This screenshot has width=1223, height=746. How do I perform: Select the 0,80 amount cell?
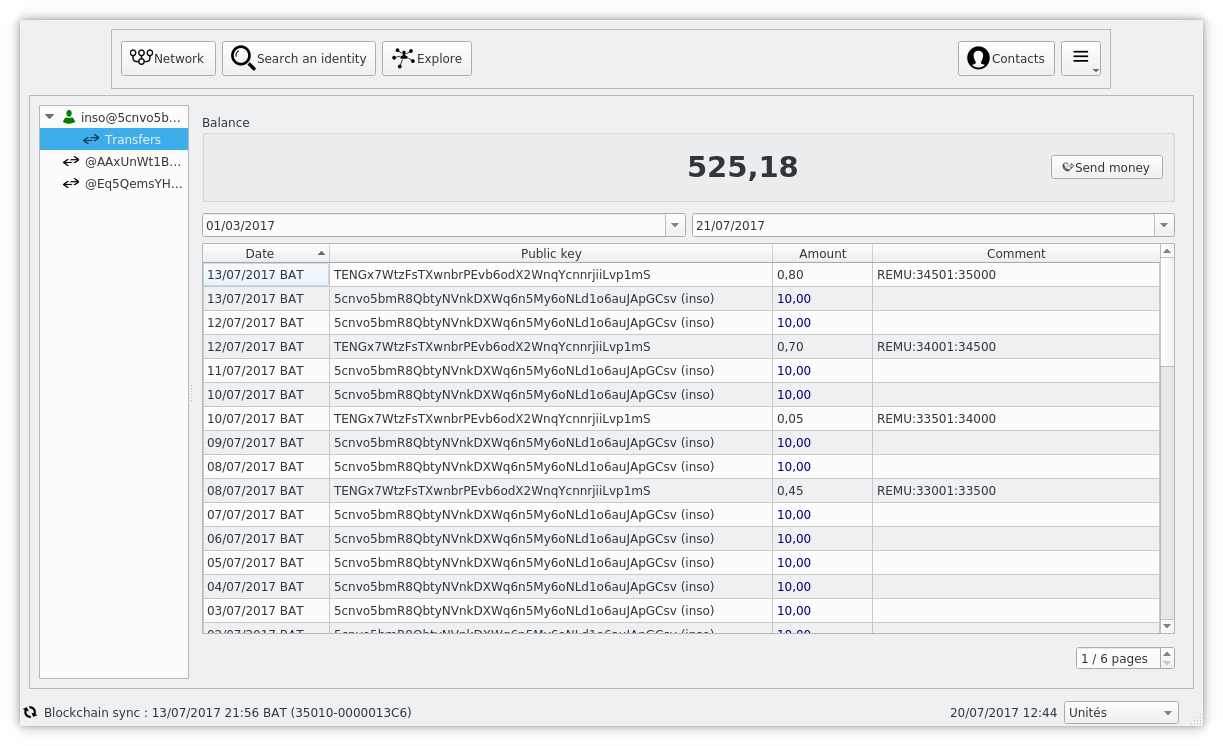pyautogui.click(x=823, y=275)
